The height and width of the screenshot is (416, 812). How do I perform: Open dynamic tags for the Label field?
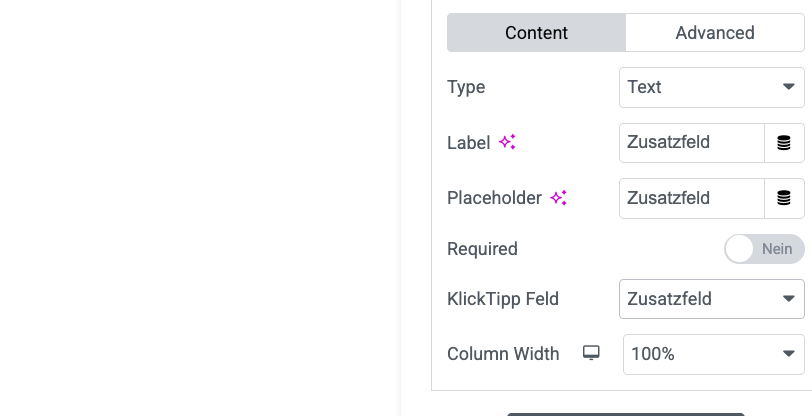(784, 143)
